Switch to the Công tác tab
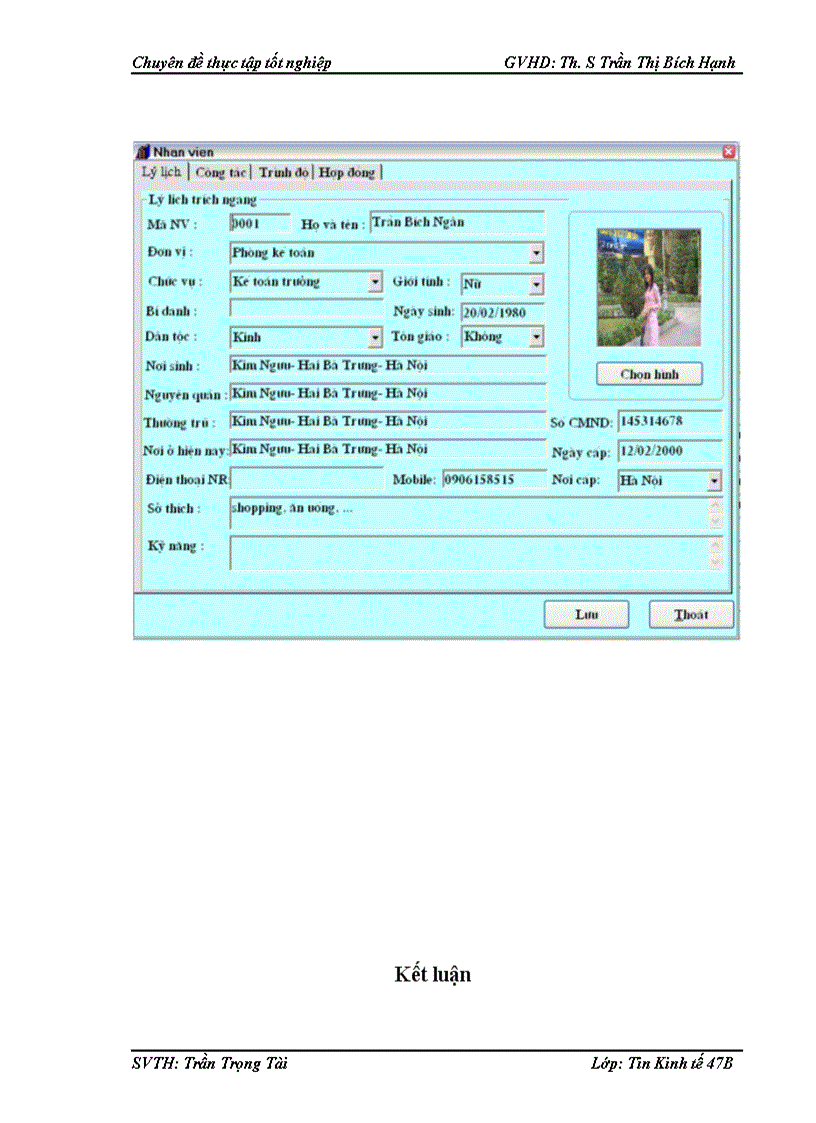The width and height of the screenshot is (816, 1123). [x=221, y=172]
